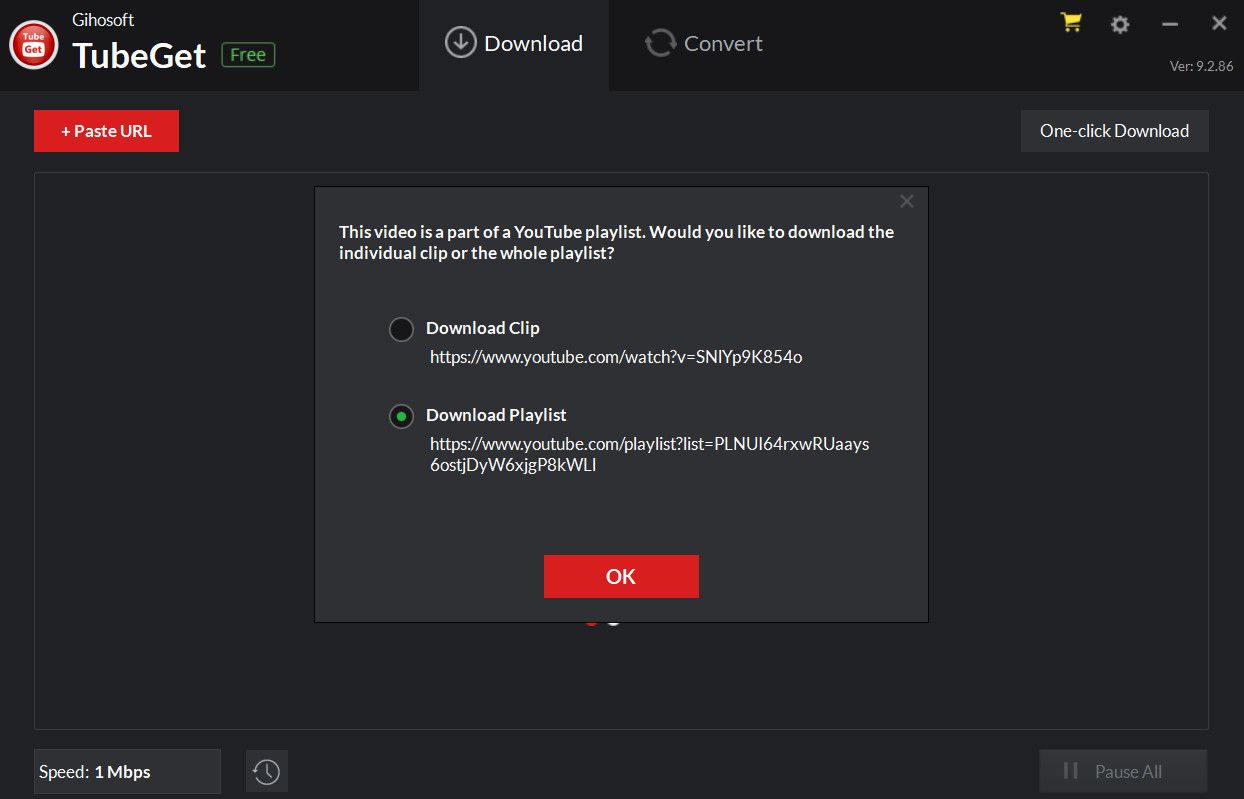Switch to the Convert tab
The width and height of the screenshot is (1244, 799).
702,43
